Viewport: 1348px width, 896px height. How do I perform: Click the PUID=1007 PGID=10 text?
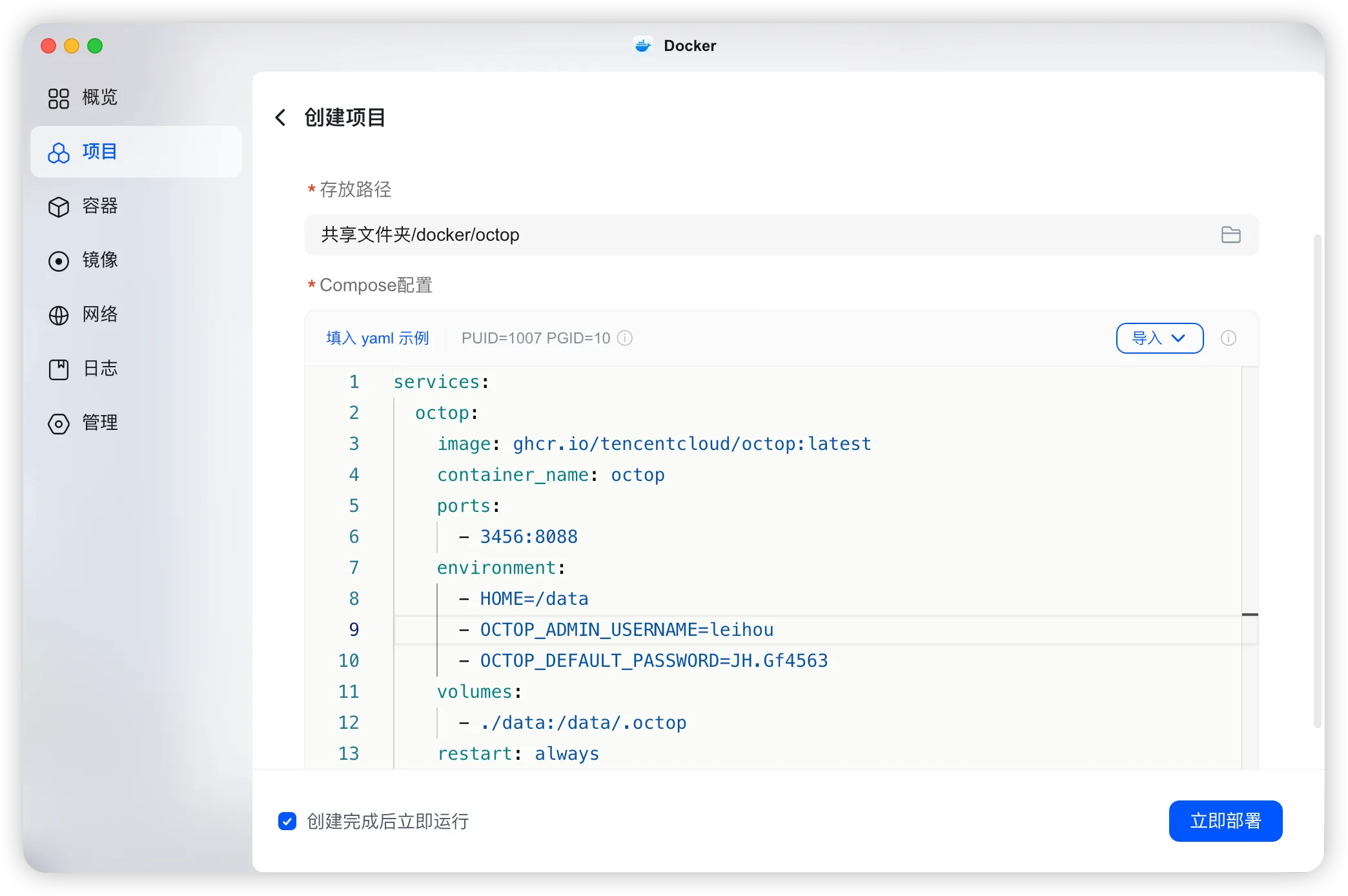(536, 338)
